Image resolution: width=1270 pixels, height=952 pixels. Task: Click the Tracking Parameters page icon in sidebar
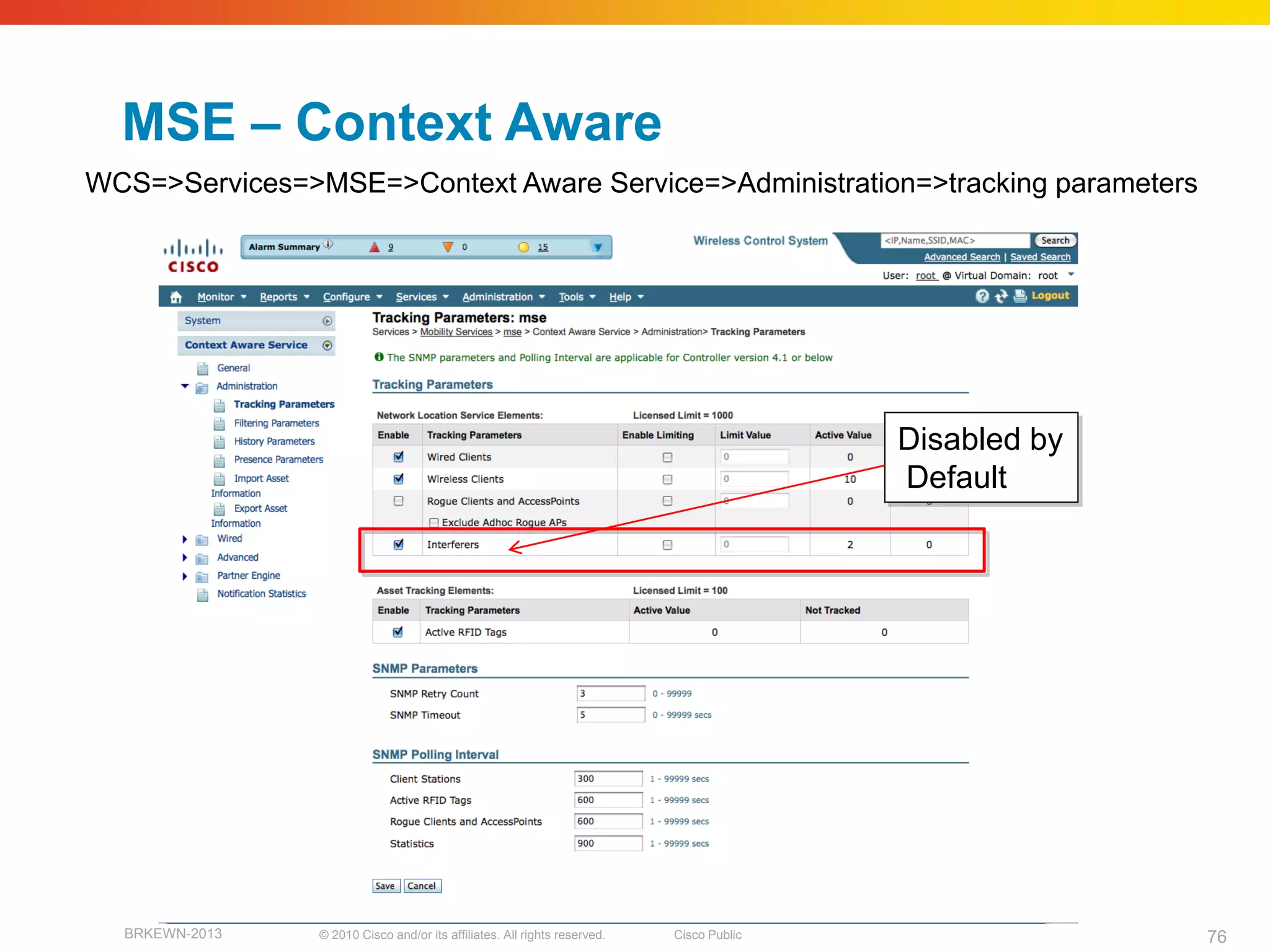pyautogui.click(x=220, y=405)
